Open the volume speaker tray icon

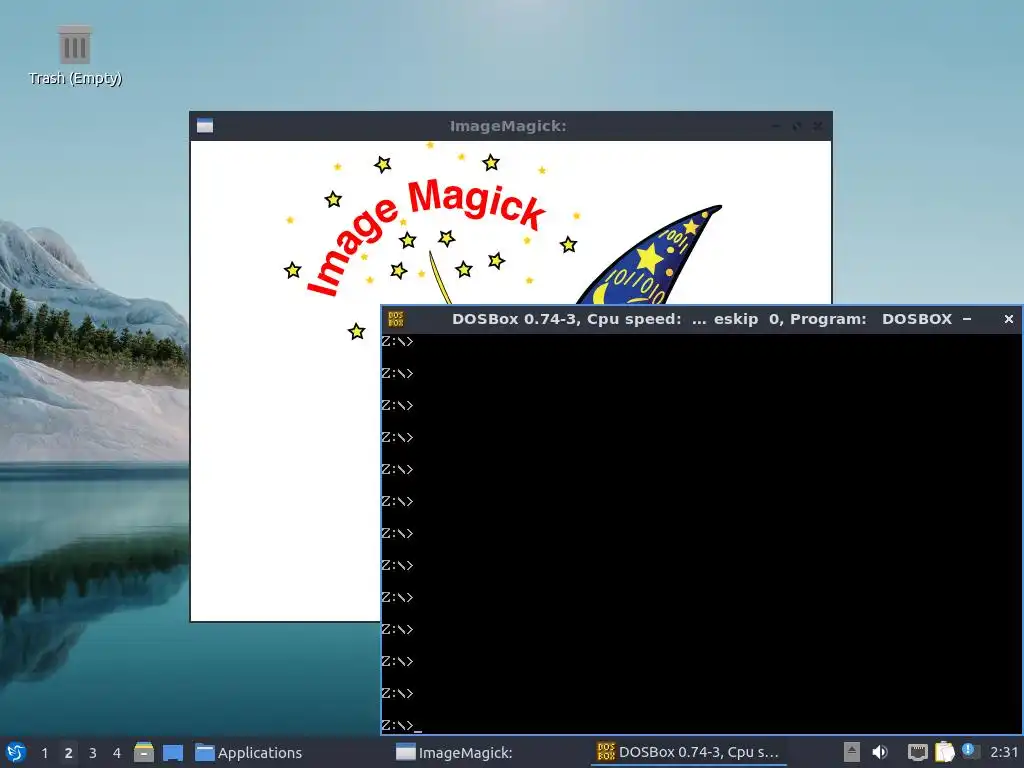coord(880,752)
